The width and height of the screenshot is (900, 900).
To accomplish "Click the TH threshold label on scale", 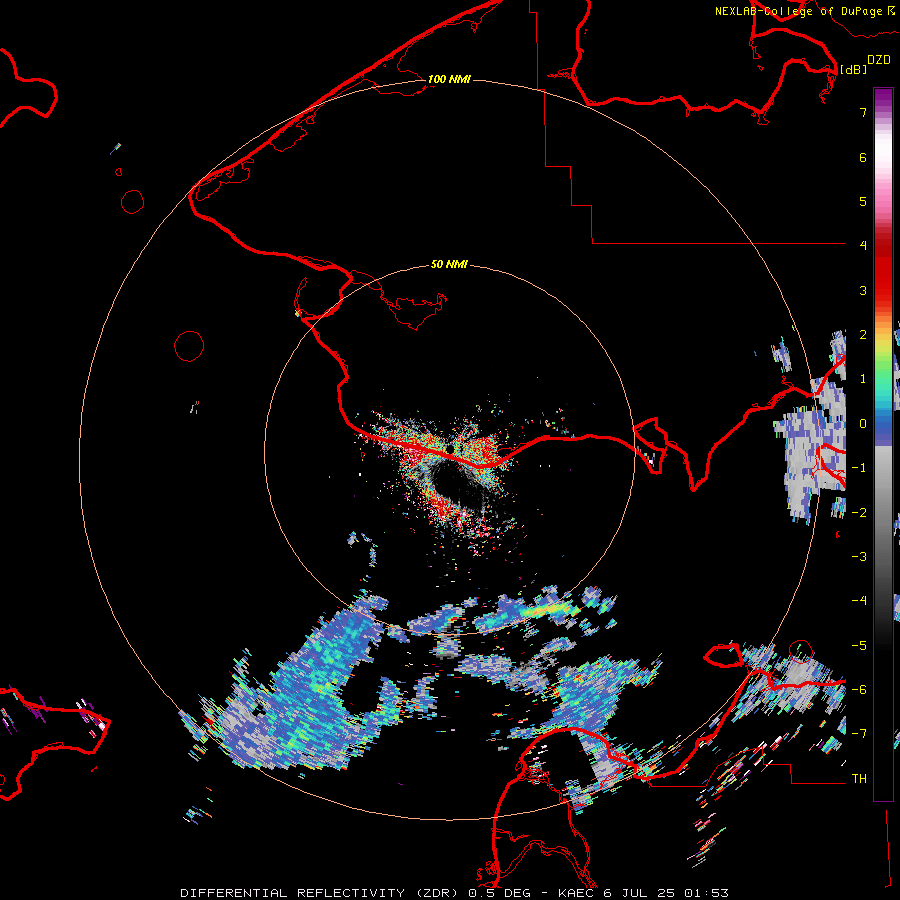I will (x=859, y=778).
